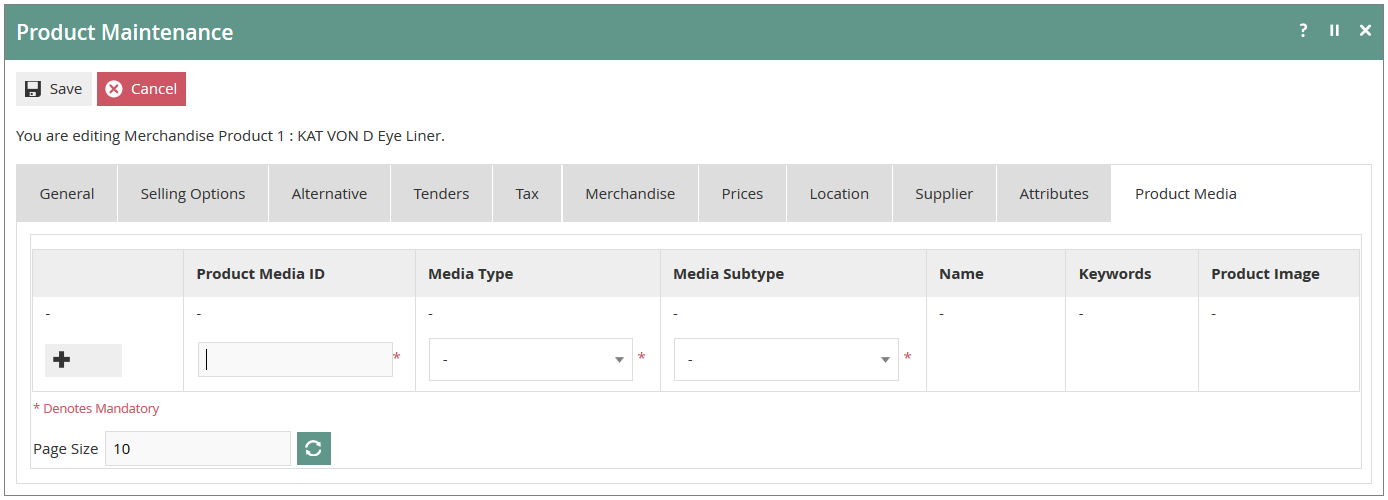
Task: Focus the Product Media ID input field
Action: (295, 360)
